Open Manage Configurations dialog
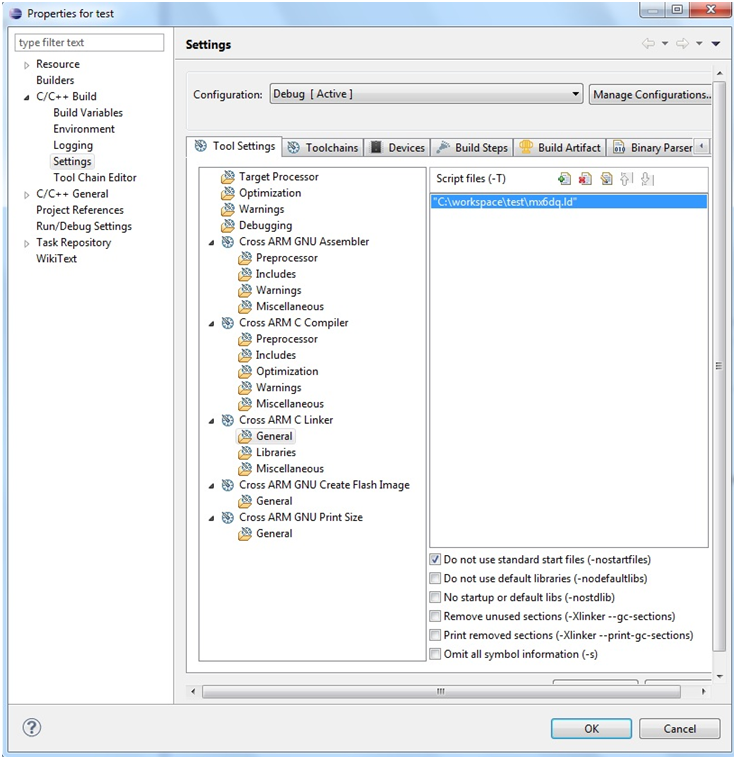This screenshot has width=736, height=759. (650, 94)
